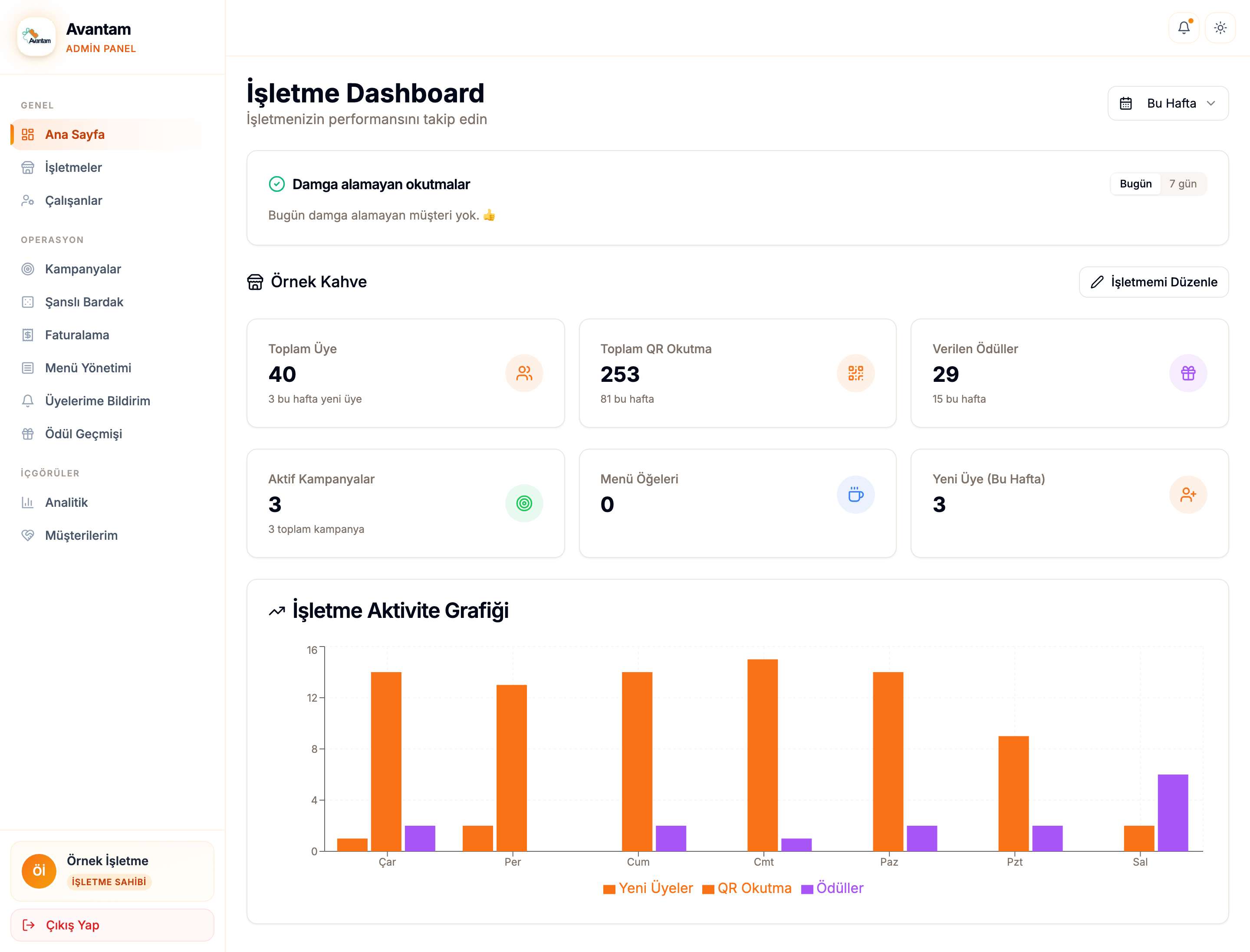Image resolution: width=1250 pixels, height=952 pixels.
Task: Click the '81 bu hafta' text
Action: [x=627, y=399]
